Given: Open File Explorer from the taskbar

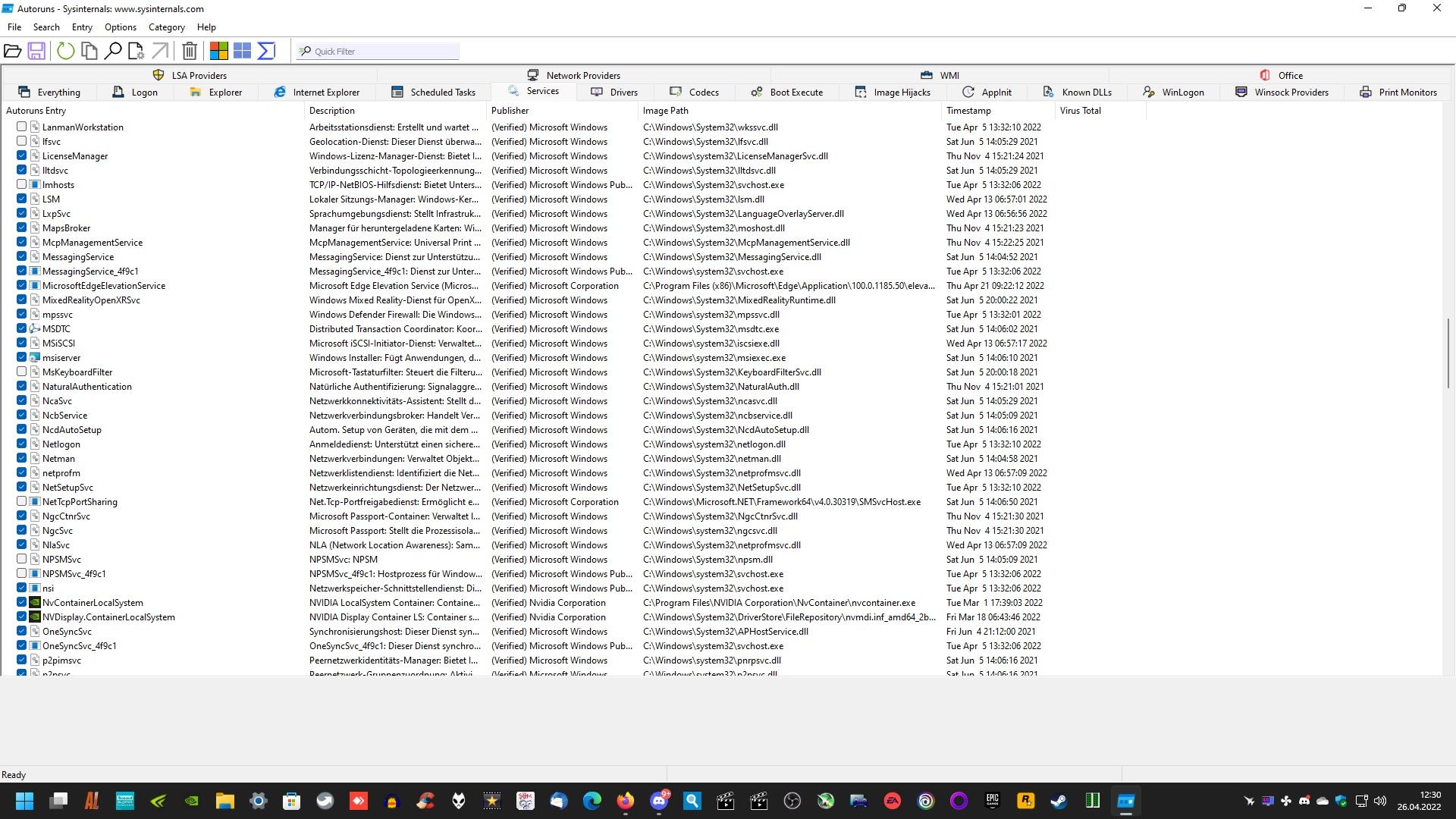Looking at the screenshot, I should [x=224, y=801].
